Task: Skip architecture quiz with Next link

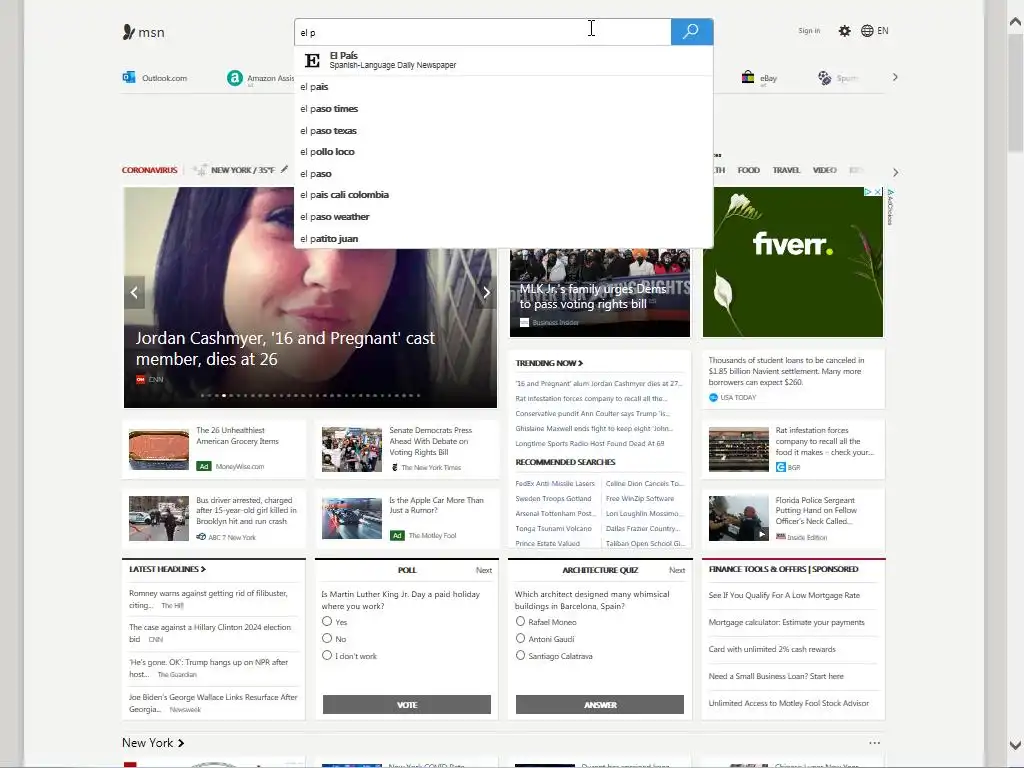Action: (677, 570)
